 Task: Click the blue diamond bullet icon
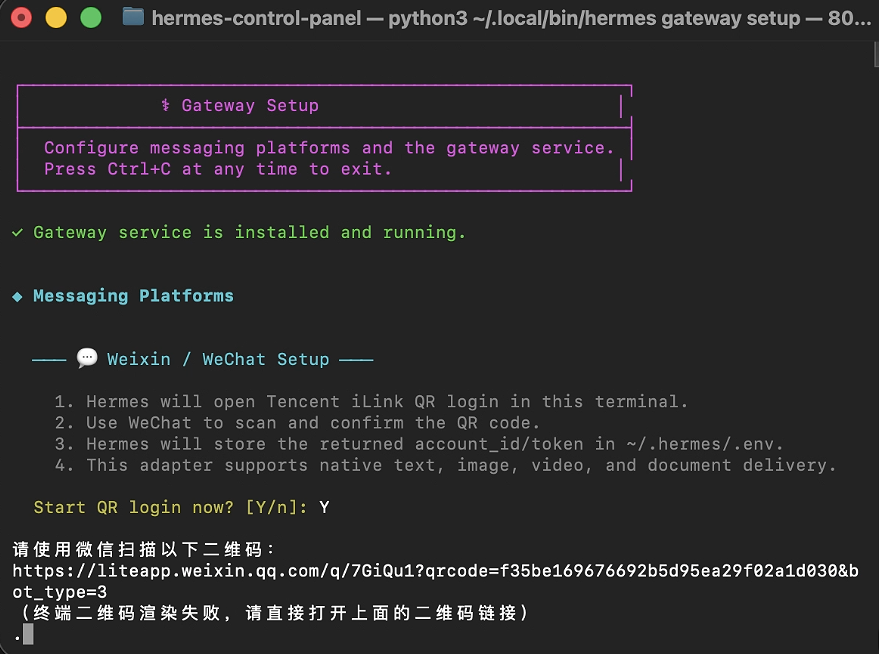(17, 296)
